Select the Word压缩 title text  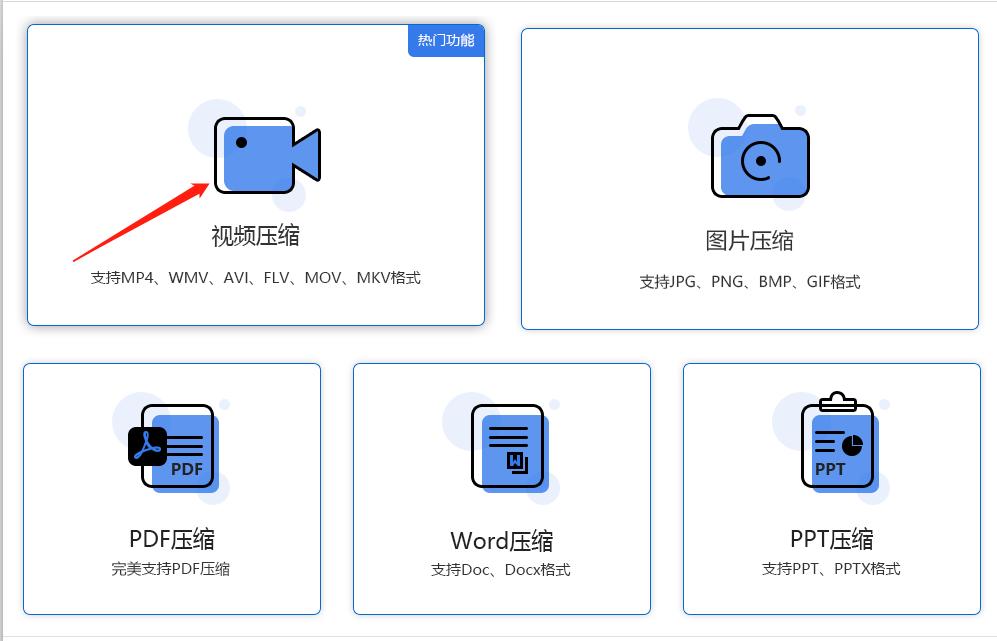point(502,541)
